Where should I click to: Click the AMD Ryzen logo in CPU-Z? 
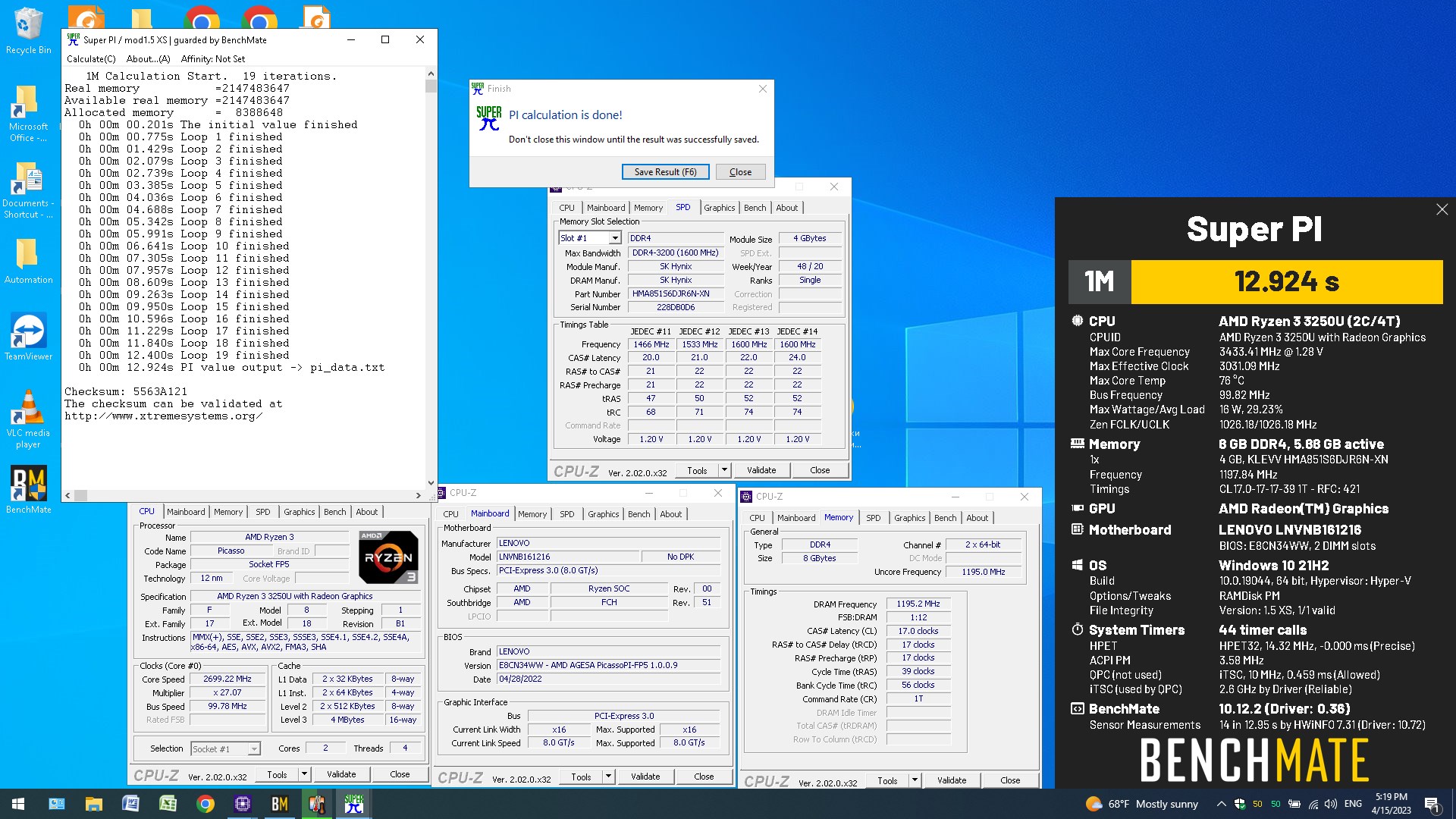[388, 557]
